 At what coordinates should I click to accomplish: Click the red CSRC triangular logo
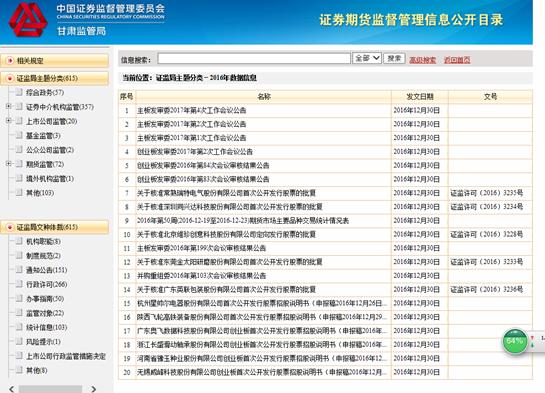[x=28, y=20]
